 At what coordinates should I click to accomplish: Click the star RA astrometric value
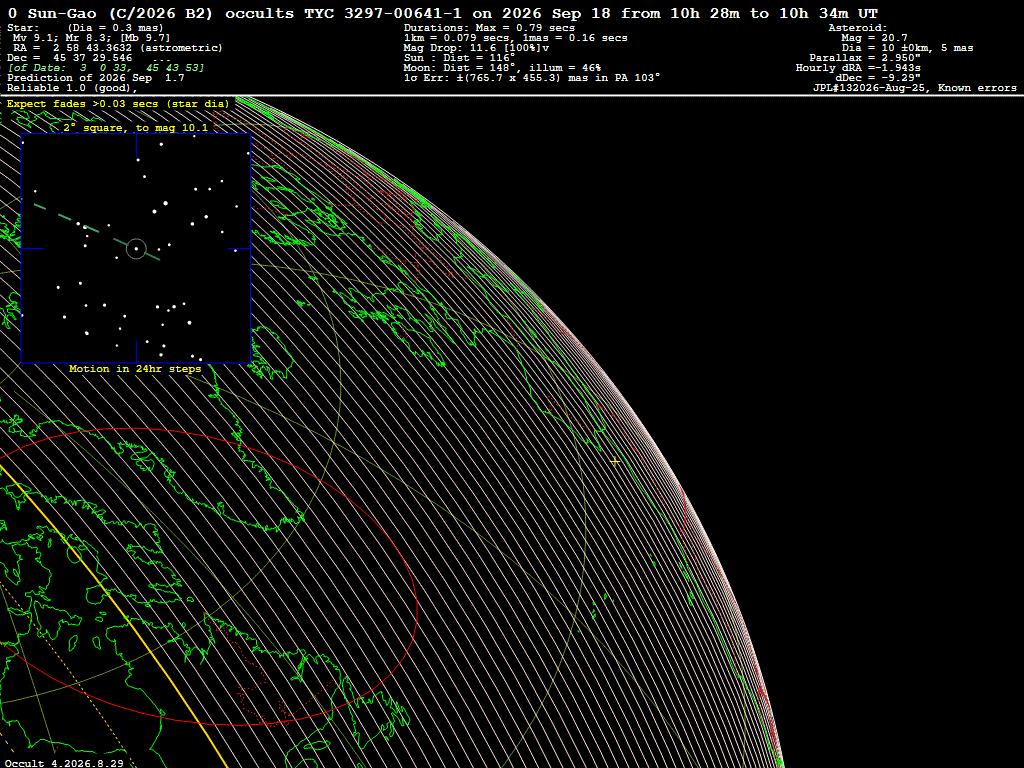(x=118, y=48)
